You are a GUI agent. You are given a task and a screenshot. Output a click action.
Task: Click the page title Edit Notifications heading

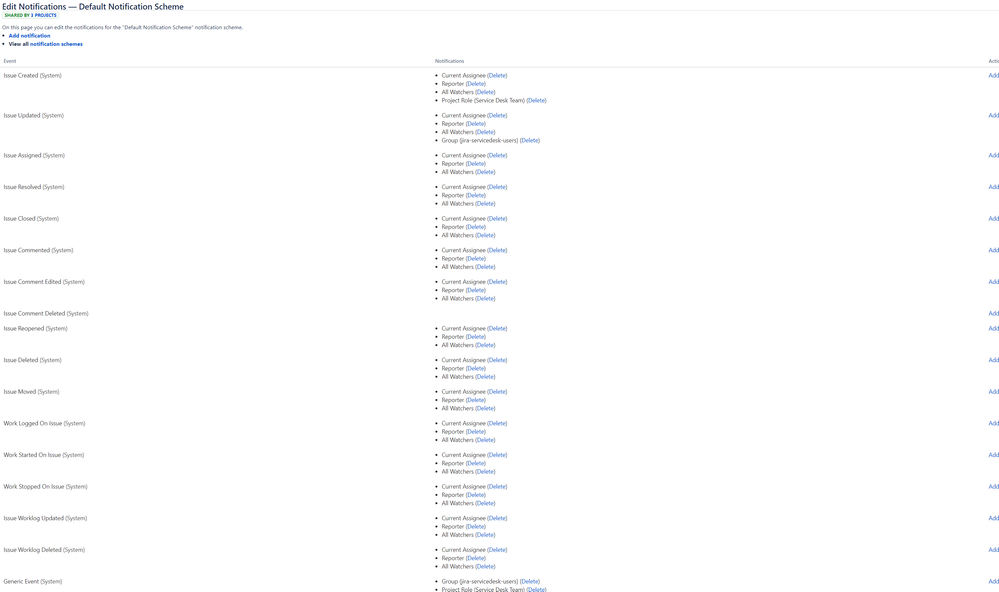[93, 6]
